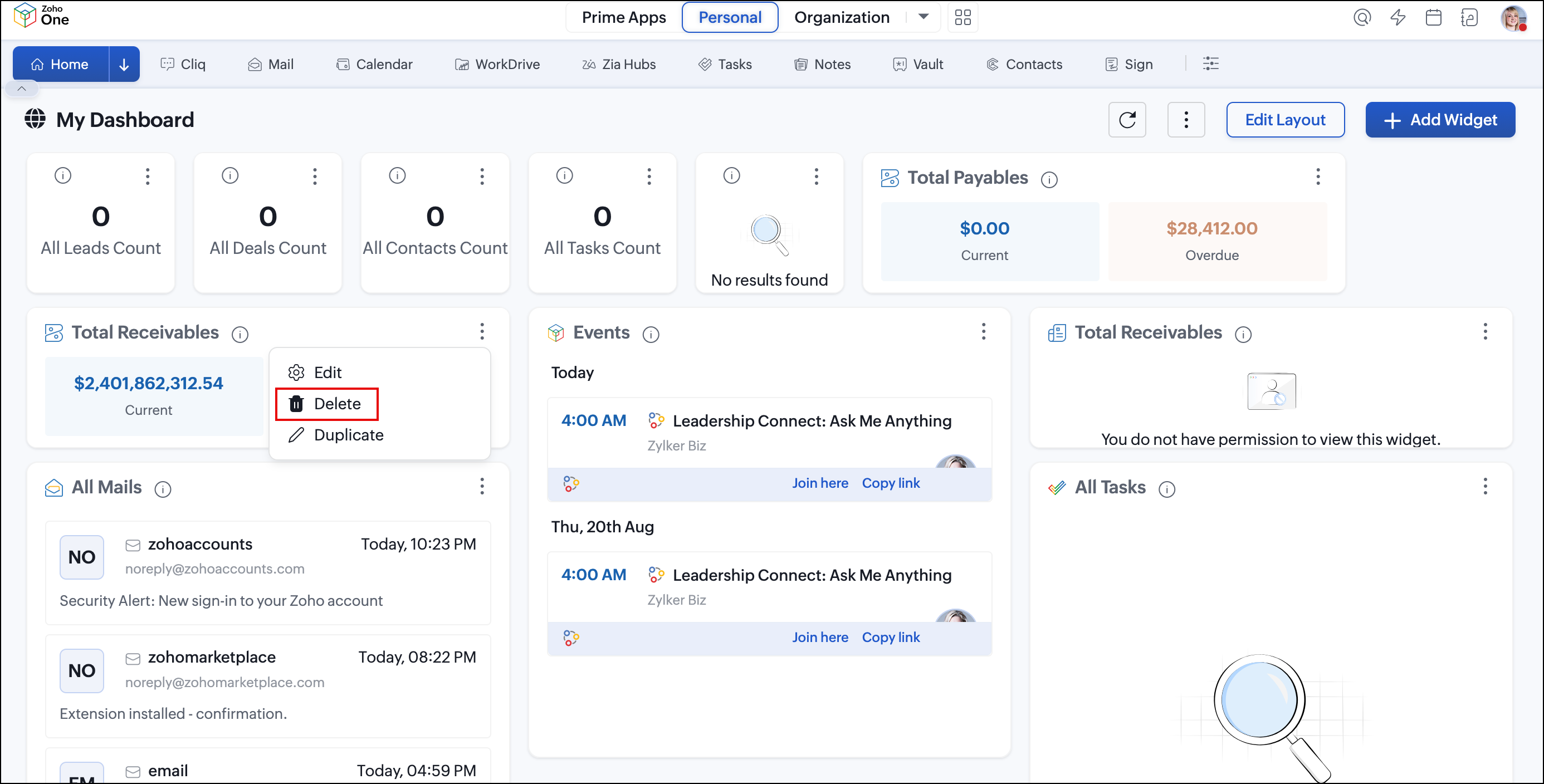Open the Cliq tab
The height and width of the screenshot is (784, 1544).
tap(183, 64)
